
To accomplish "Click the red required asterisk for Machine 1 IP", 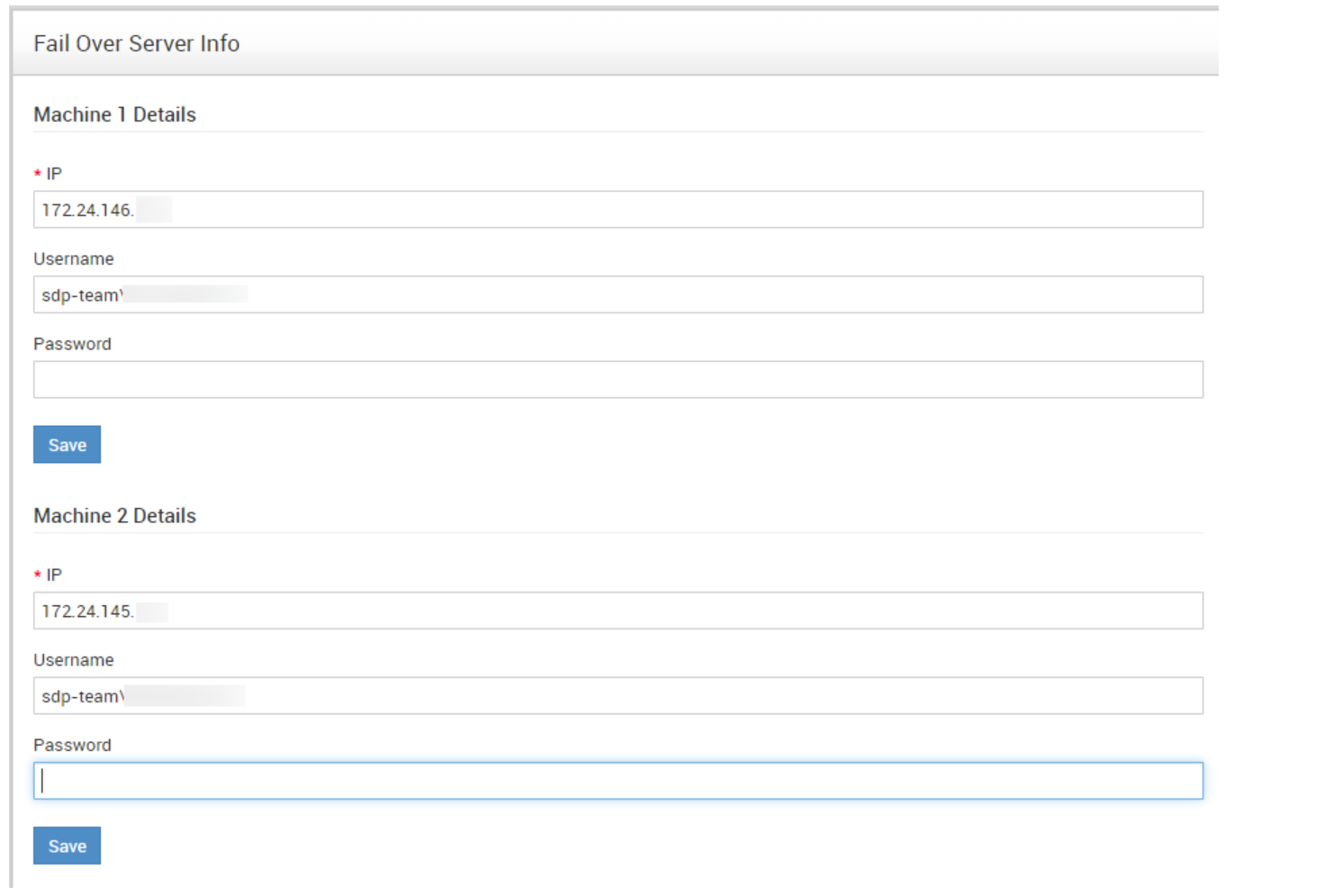I will [x=38, y=174].
